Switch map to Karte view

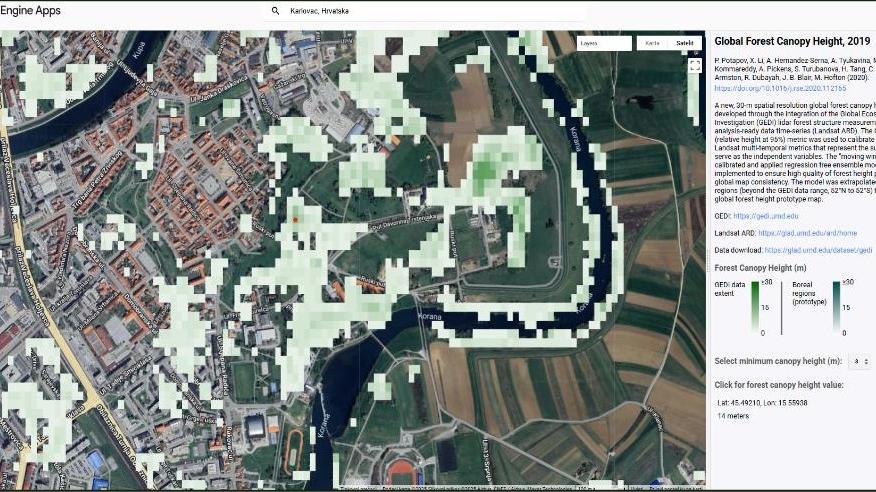[652, 43]
